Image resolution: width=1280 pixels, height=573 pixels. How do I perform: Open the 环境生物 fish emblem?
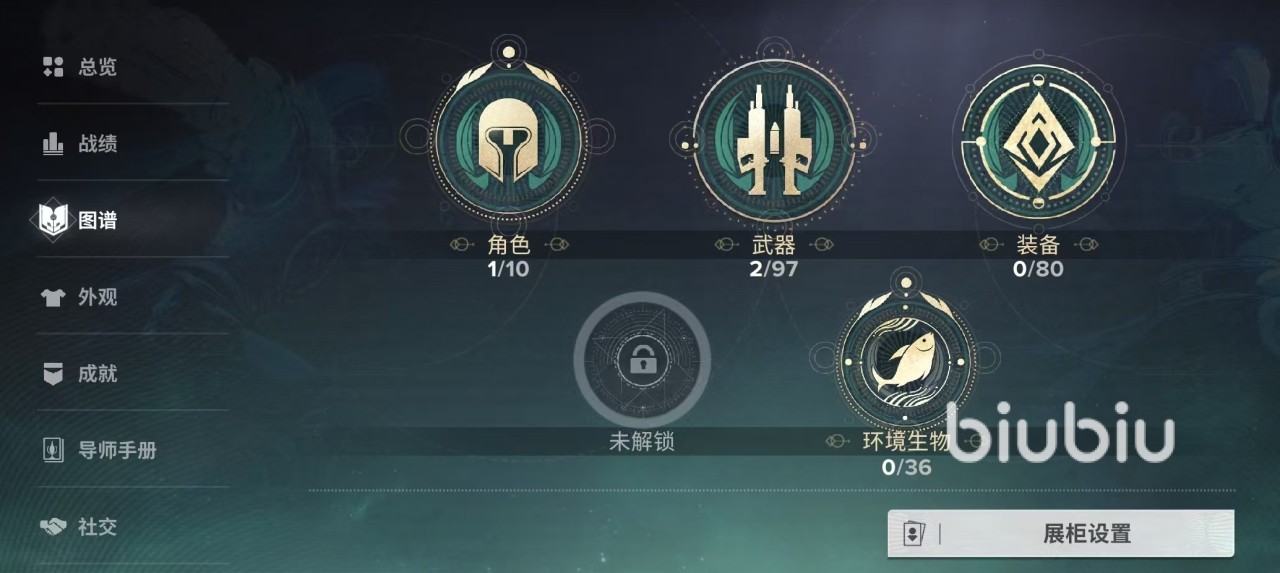tap(906, 358)
